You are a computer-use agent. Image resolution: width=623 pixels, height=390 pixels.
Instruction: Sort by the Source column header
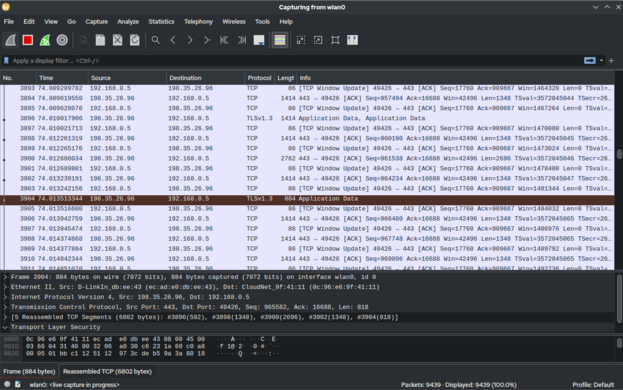tap(127, 78)
